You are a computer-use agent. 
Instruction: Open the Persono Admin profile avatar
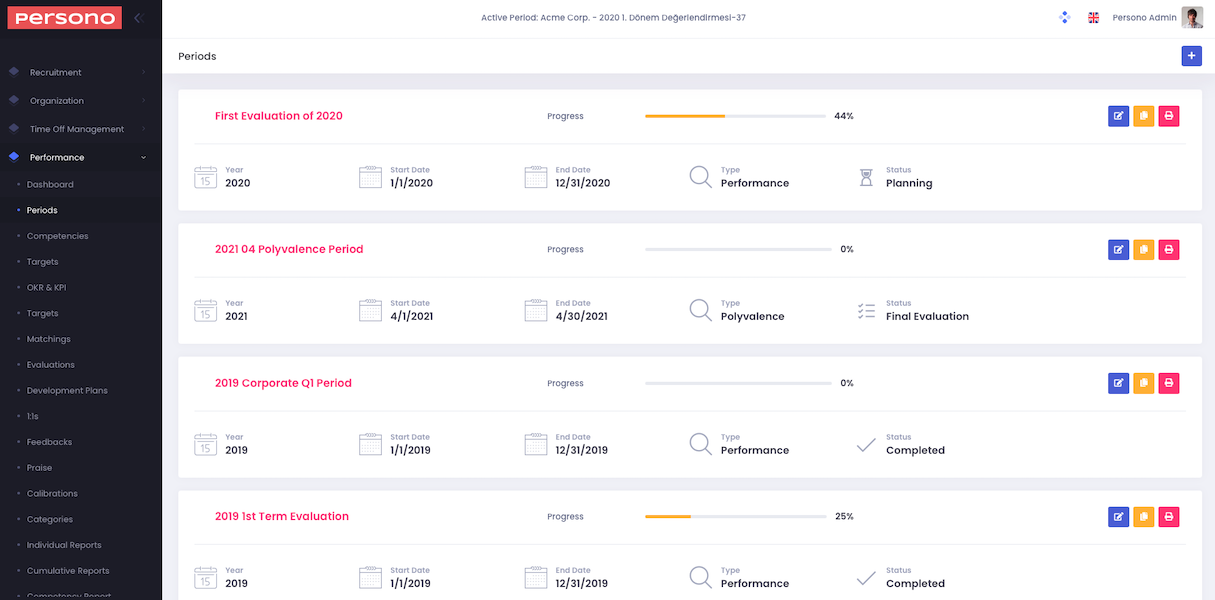point(1192,17)
